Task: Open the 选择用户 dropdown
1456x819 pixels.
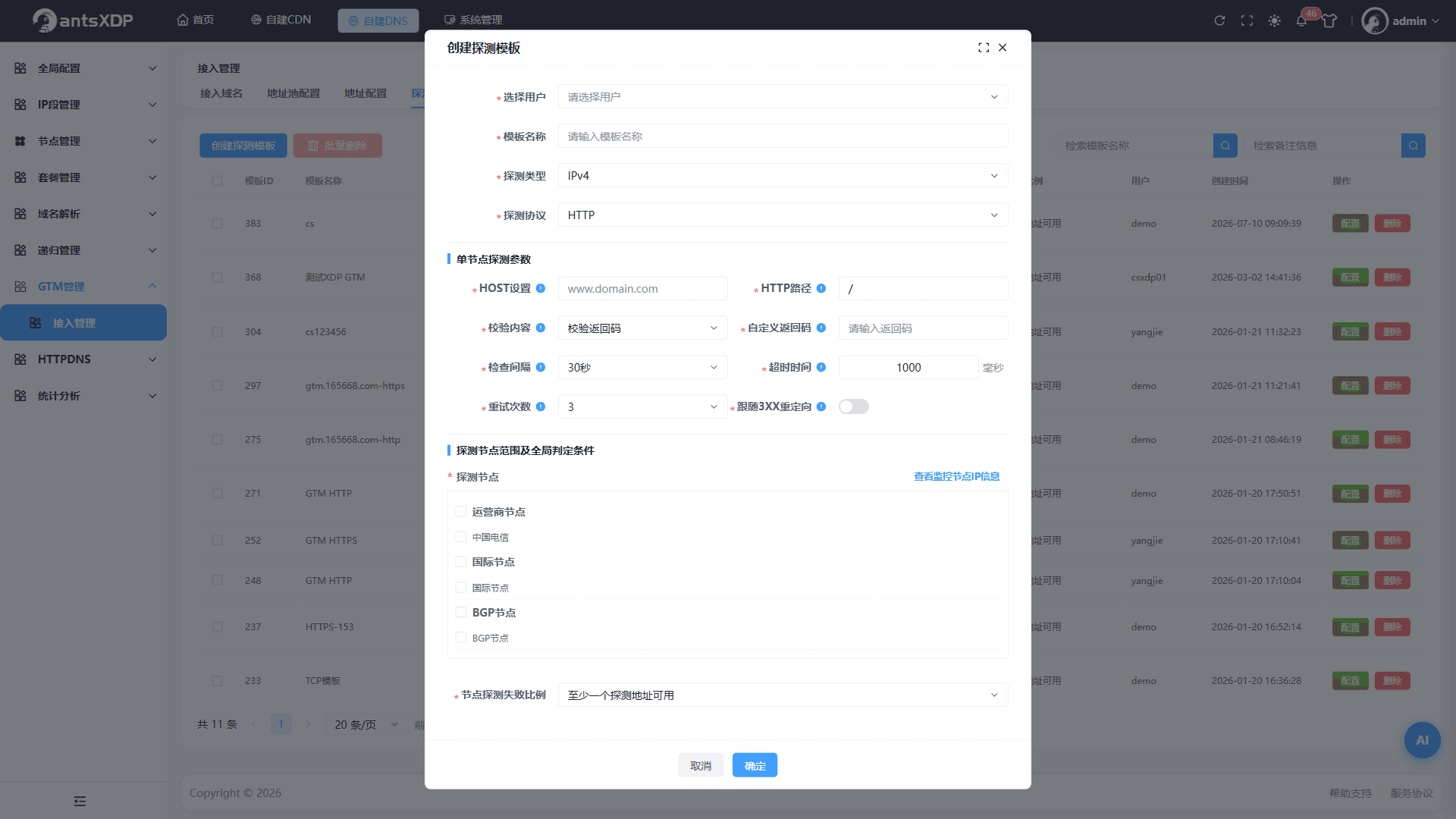Action: point(783,97)
